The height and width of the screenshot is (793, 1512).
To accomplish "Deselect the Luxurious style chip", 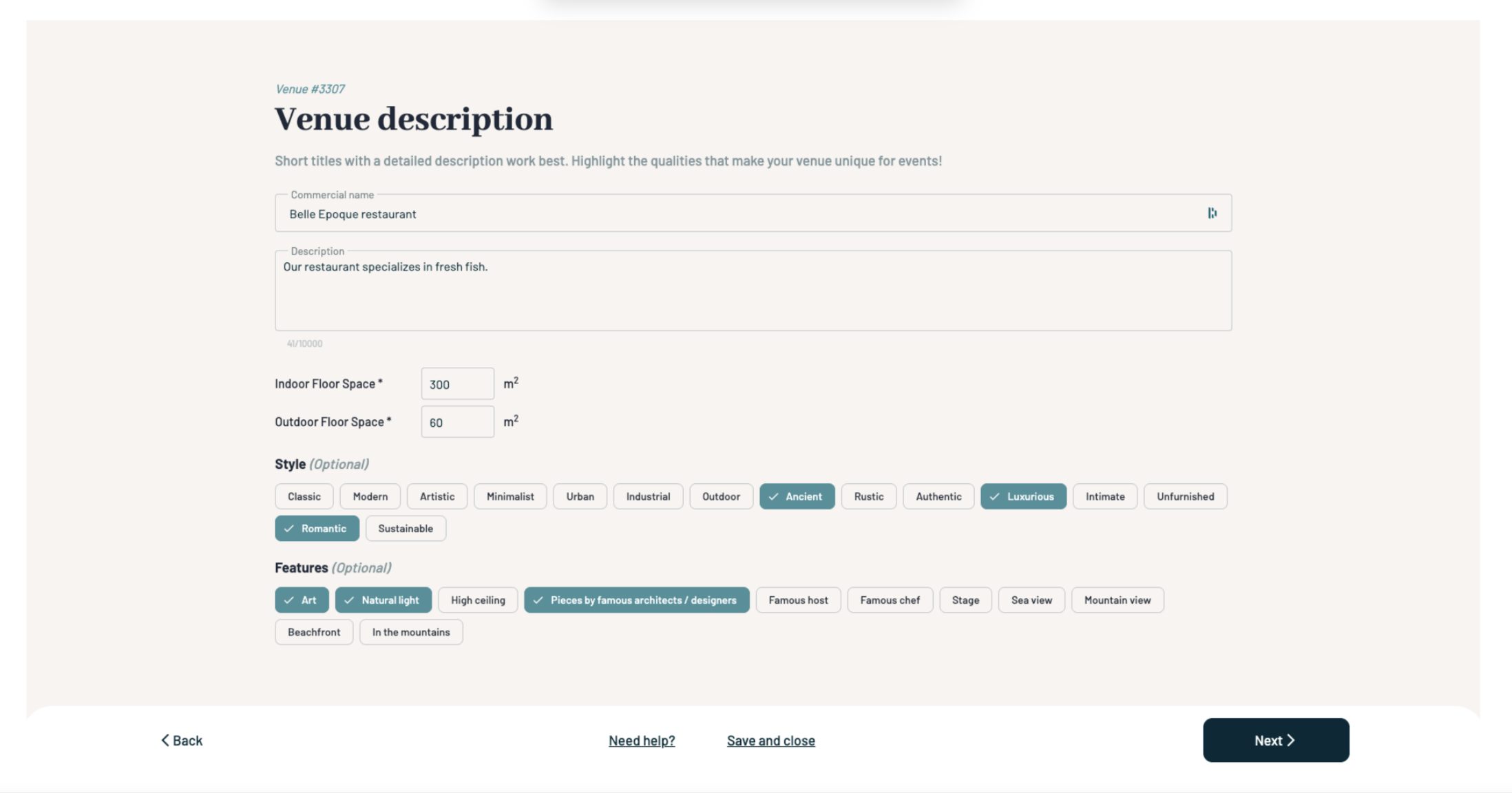I will pyautogui.click(x=1023, y=496).
